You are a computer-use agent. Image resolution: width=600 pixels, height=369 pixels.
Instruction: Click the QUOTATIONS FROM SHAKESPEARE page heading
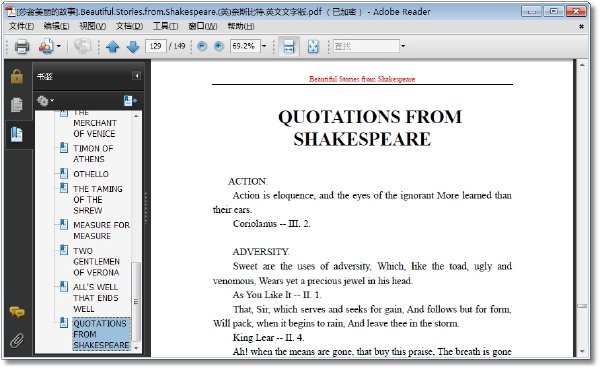[x=370, y=128]
